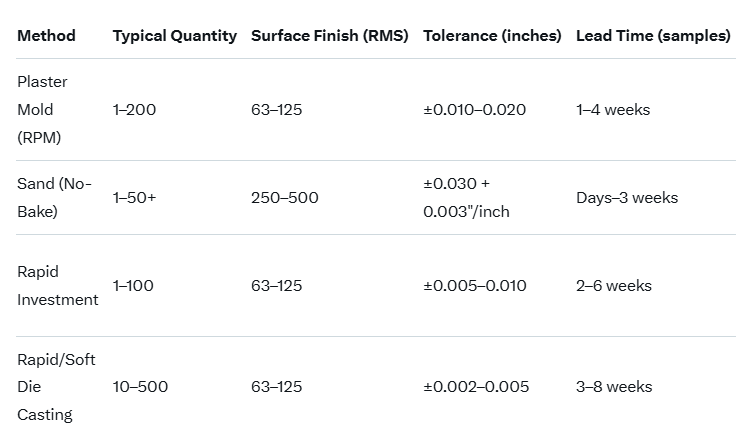Image resolution: width=736 pixels, height=436 pixels.
Task: Click the Lead Time (samples) column header
Action: click(653, 36)
